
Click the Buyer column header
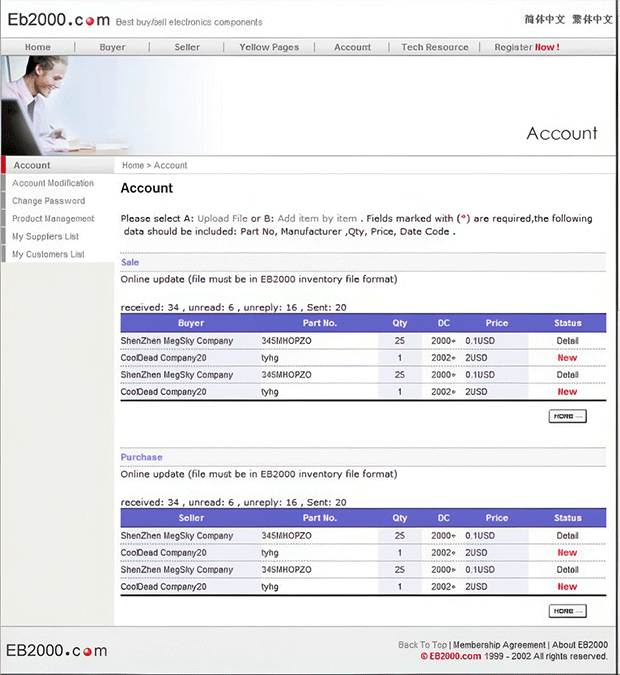tap(191, 323)
